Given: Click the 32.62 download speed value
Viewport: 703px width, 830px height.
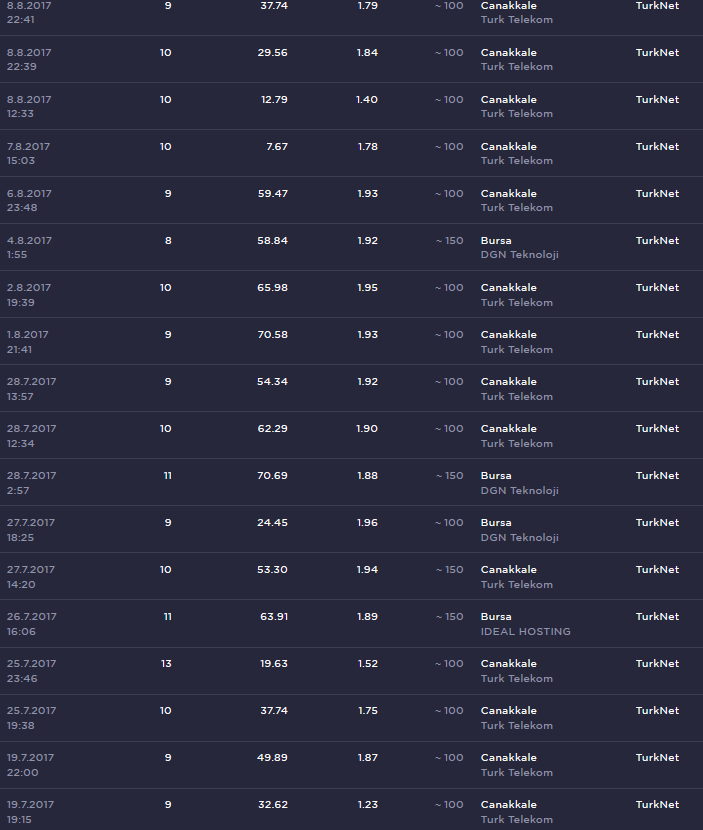Looking at the screenshot, I should point(273,805).
